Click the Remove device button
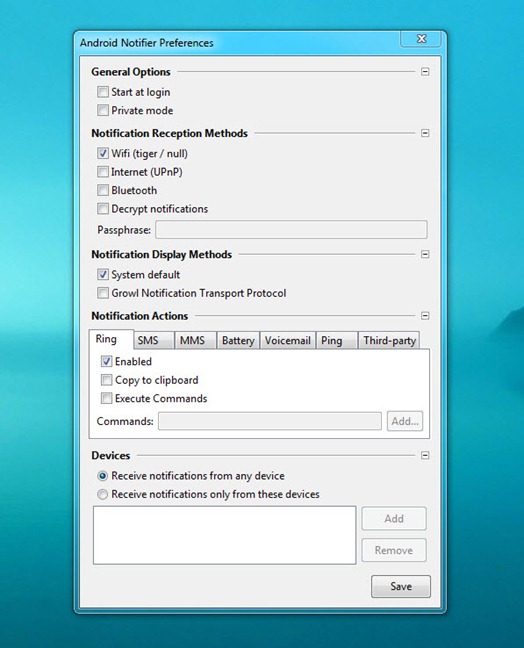This screenshot has height=648, width=524. coord(394,550)
